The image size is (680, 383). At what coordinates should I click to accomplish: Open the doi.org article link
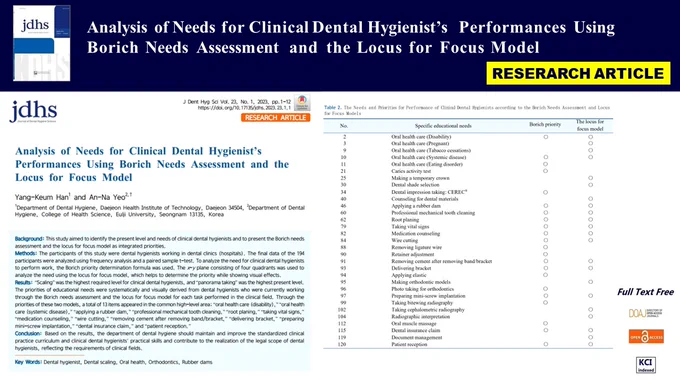click(x=244, y=108)
